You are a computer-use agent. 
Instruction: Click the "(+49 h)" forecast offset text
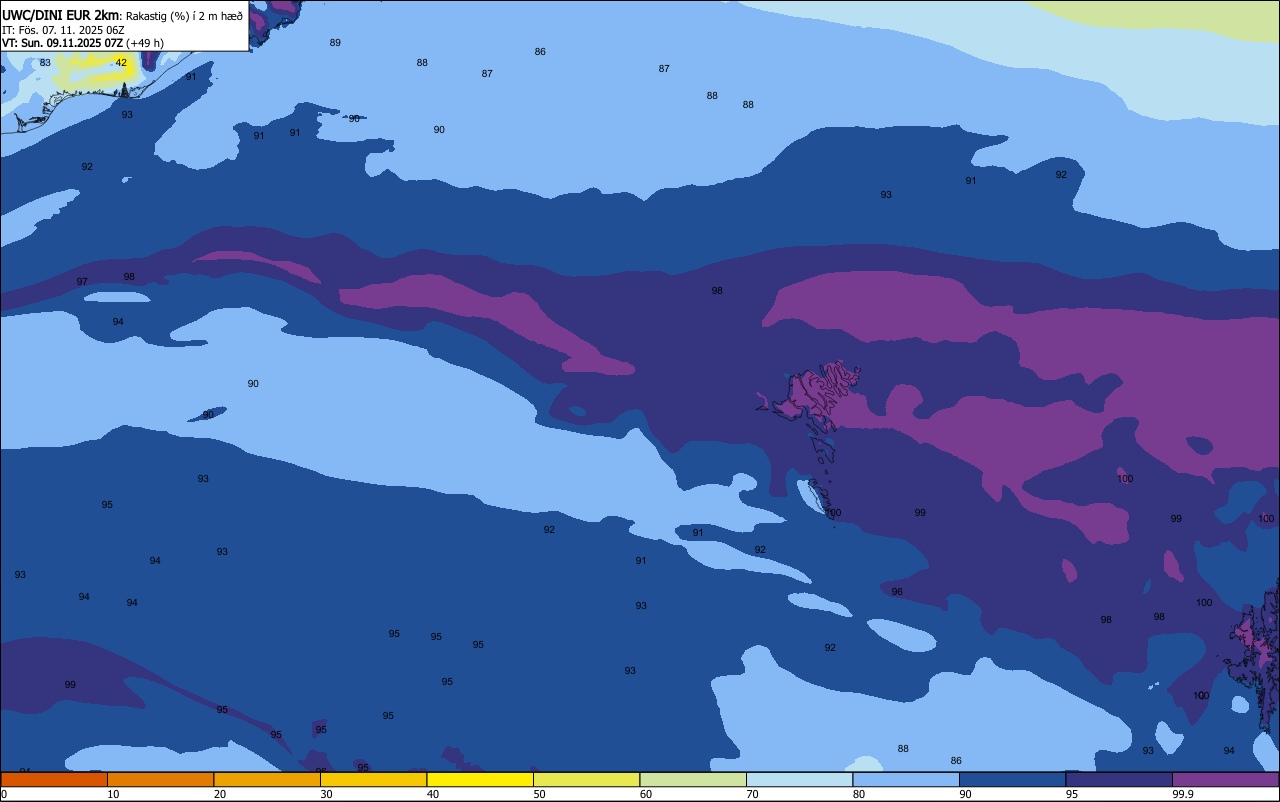click(x=145, y=43)
